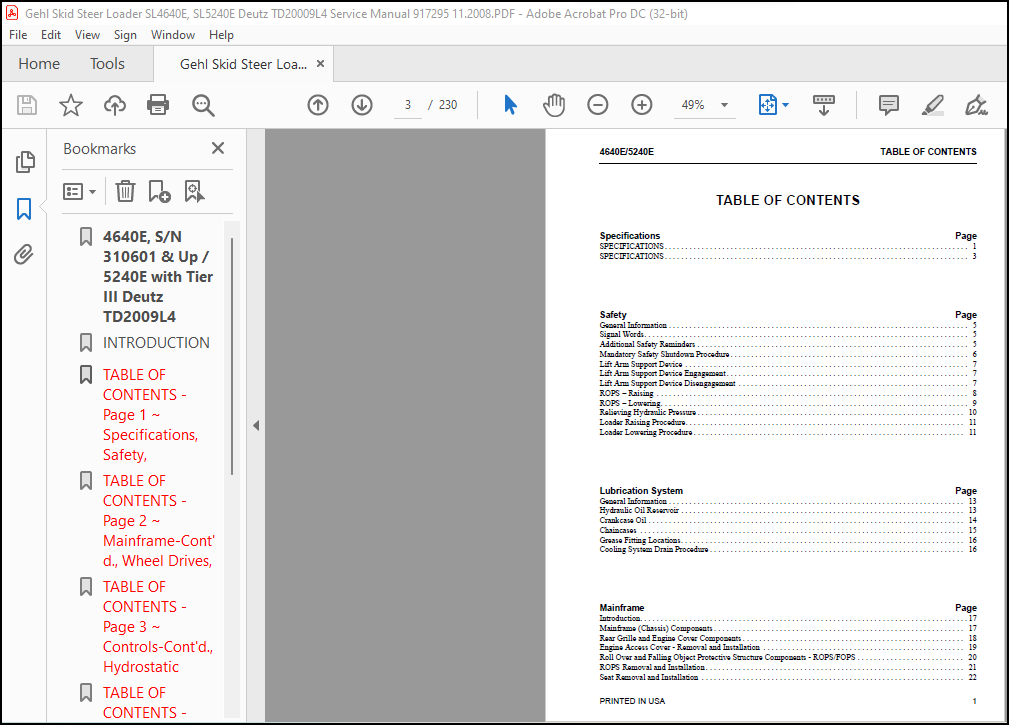Click the Lubrication System heading
The image size is (1009, 725).
click(x=641, y=490)
